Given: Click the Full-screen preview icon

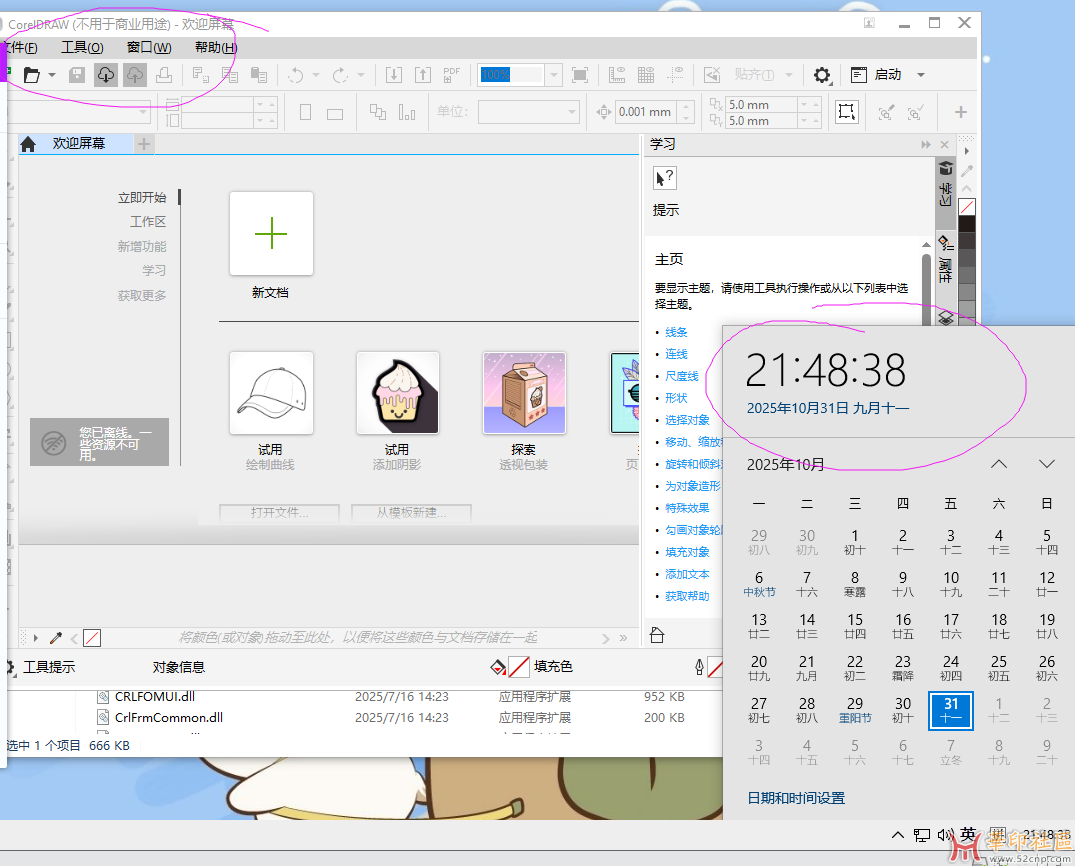Looking at the screenshot, I should [x=580, y=75].
